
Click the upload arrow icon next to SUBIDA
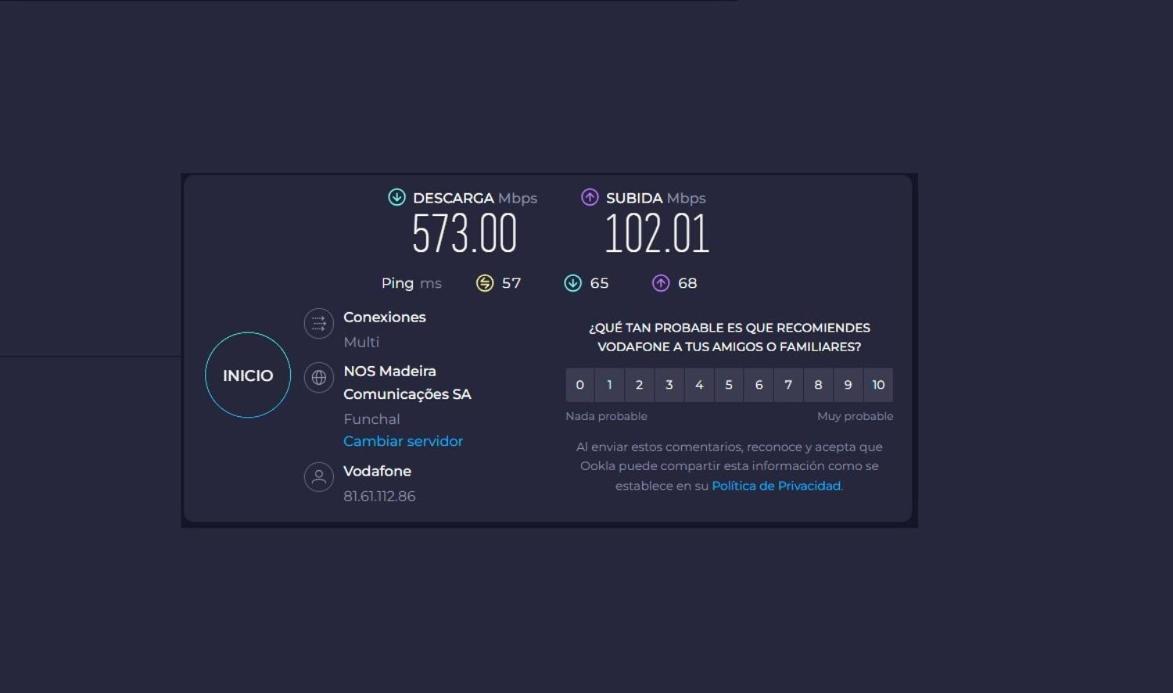590,198
